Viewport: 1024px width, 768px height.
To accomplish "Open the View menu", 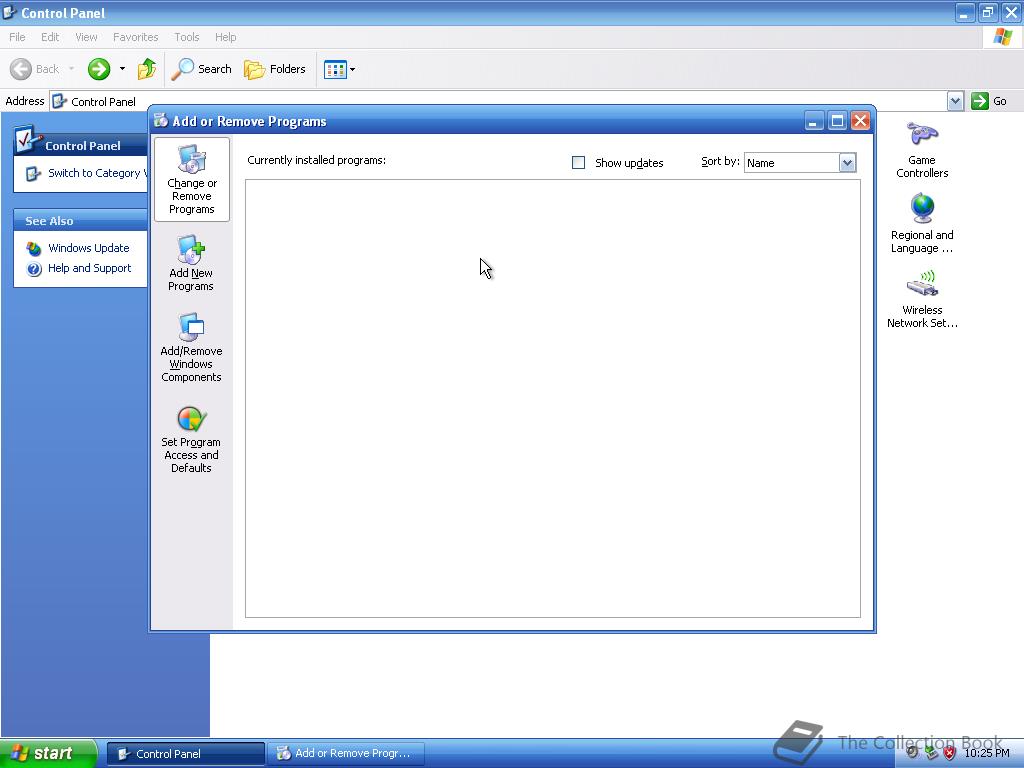I will pyautogui.click(x=86, y=37).
